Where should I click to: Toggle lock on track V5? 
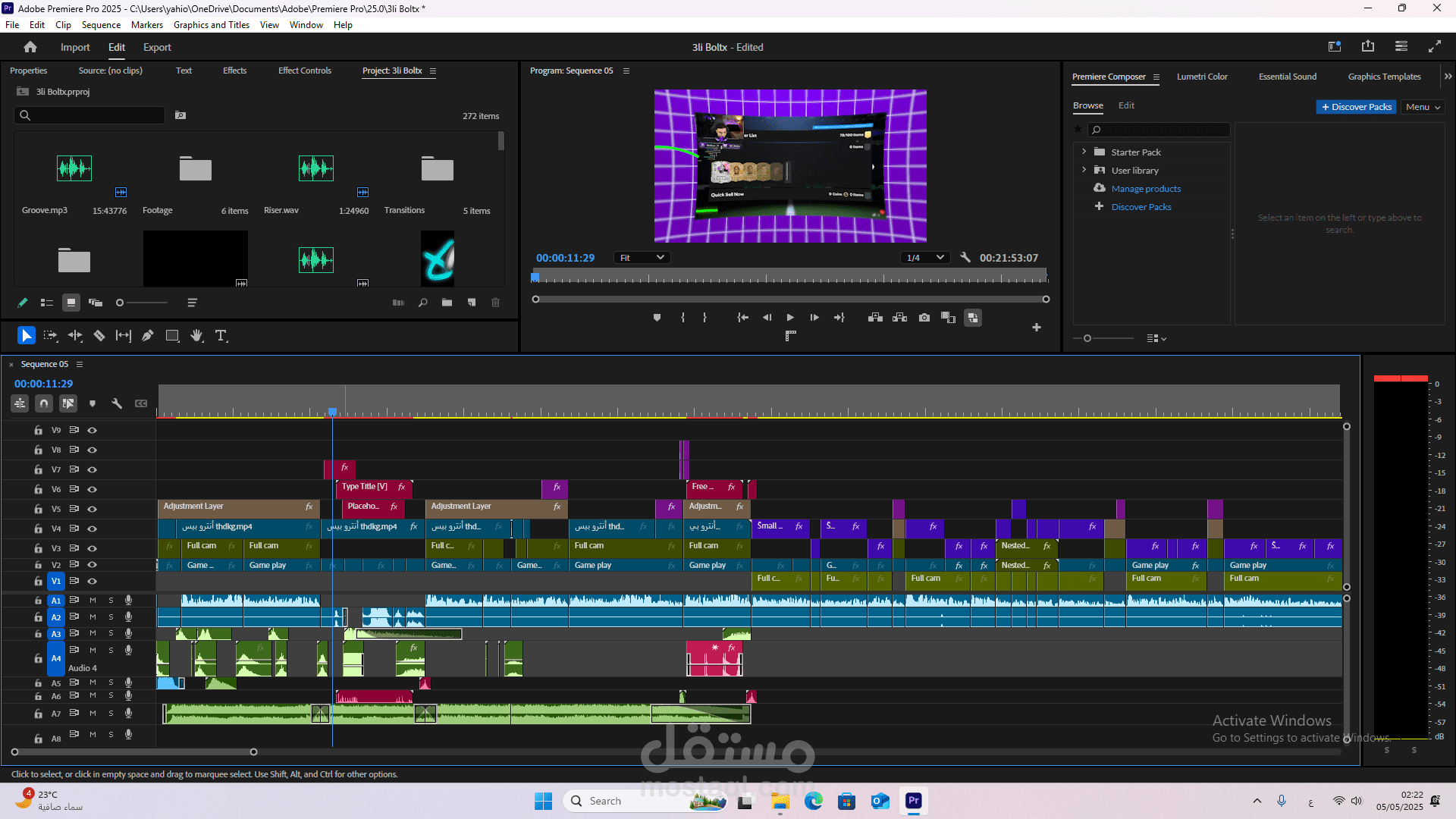pos(38,510)
